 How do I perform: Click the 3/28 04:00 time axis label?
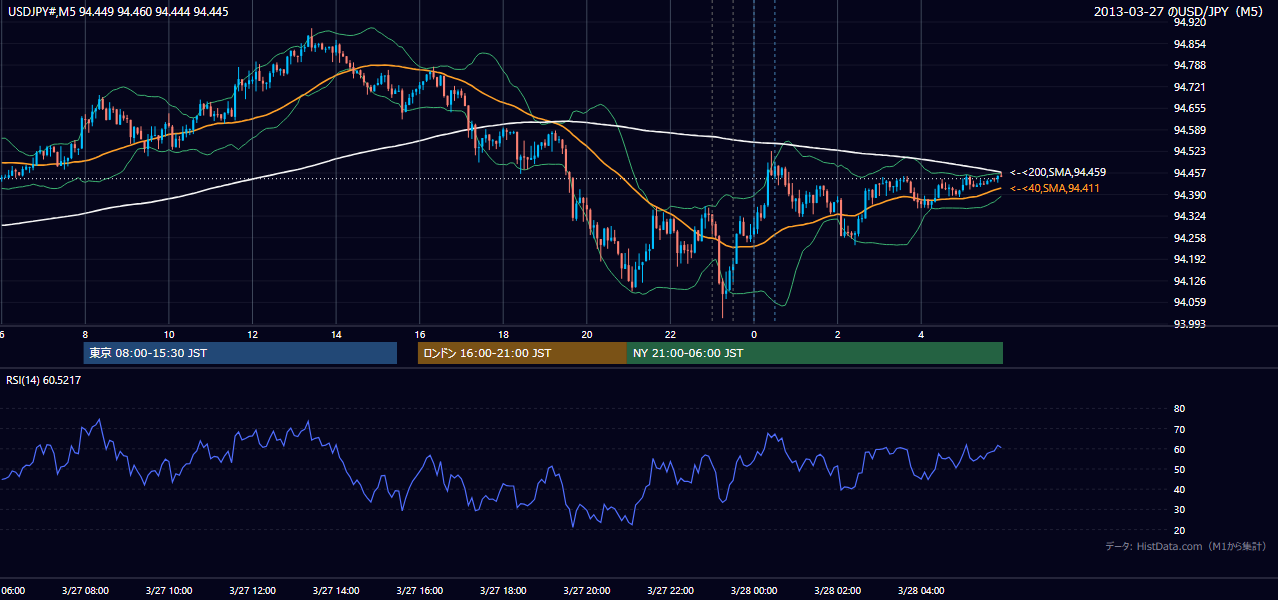[x=921, y=590]
